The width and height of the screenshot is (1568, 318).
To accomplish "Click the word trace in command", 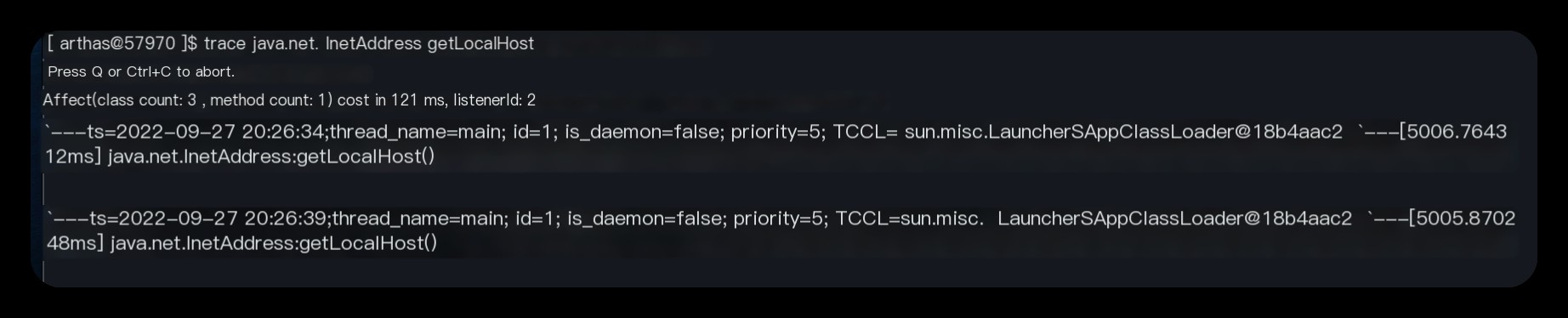I will click(224, 43).
